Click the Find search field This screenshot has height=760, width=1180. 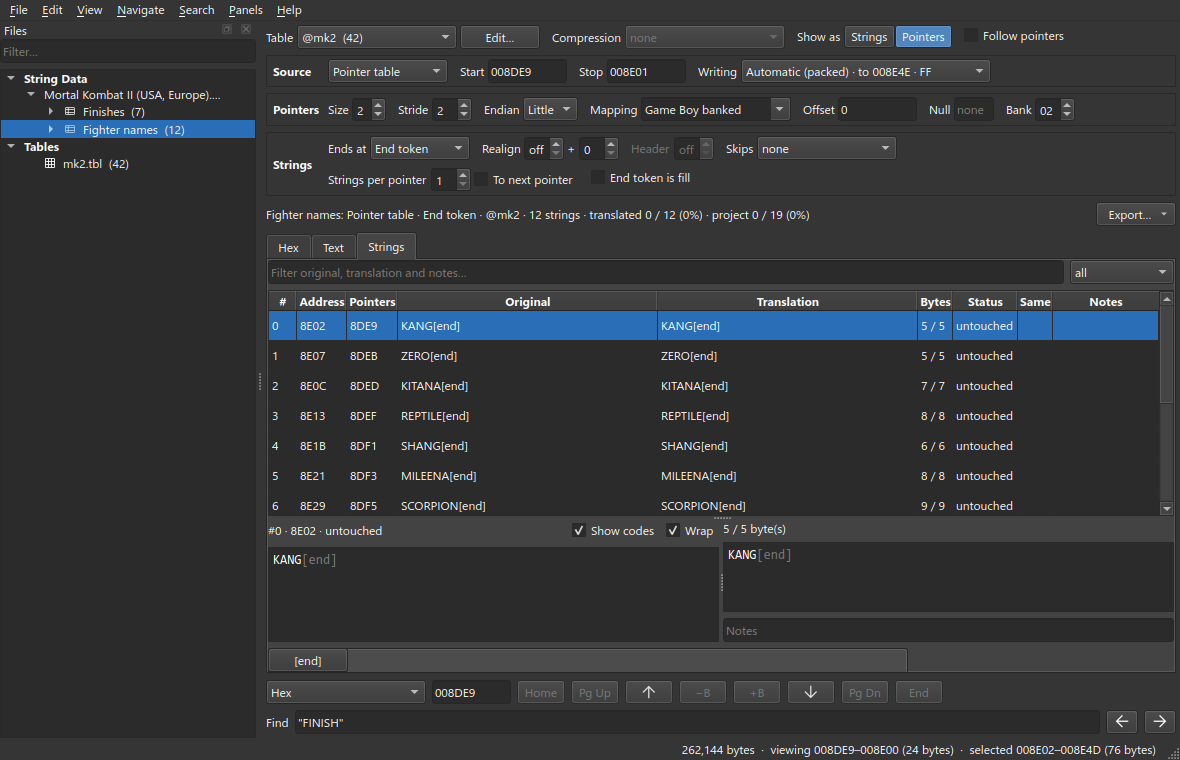click(697, 722)
